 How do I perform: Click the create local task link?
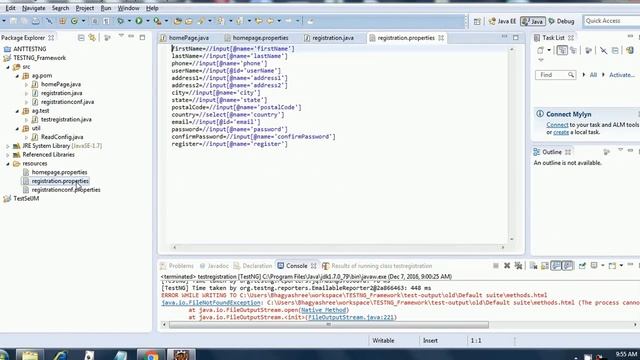[561, 132]
